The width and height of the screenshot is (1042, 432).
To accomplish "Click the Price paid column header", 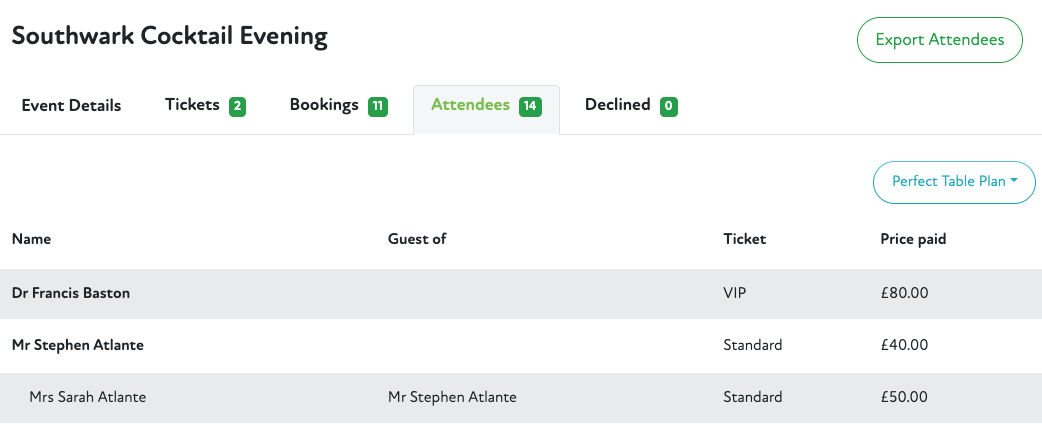I will [x=913, y=239].
